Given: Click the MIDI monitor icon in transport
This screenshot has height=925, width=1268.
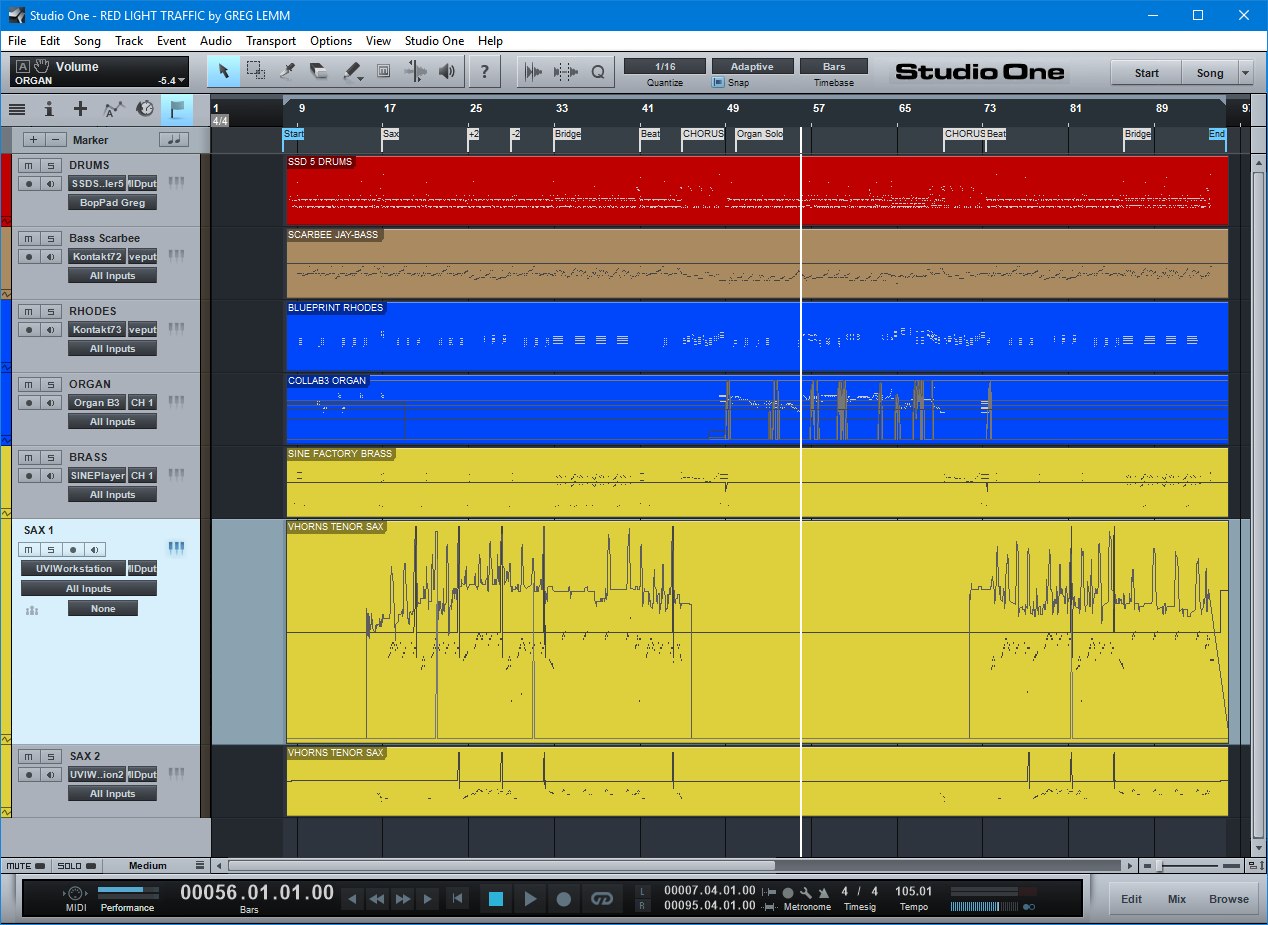Looking at the screenshot, I should pyautogui.click(x=76, y=892).
